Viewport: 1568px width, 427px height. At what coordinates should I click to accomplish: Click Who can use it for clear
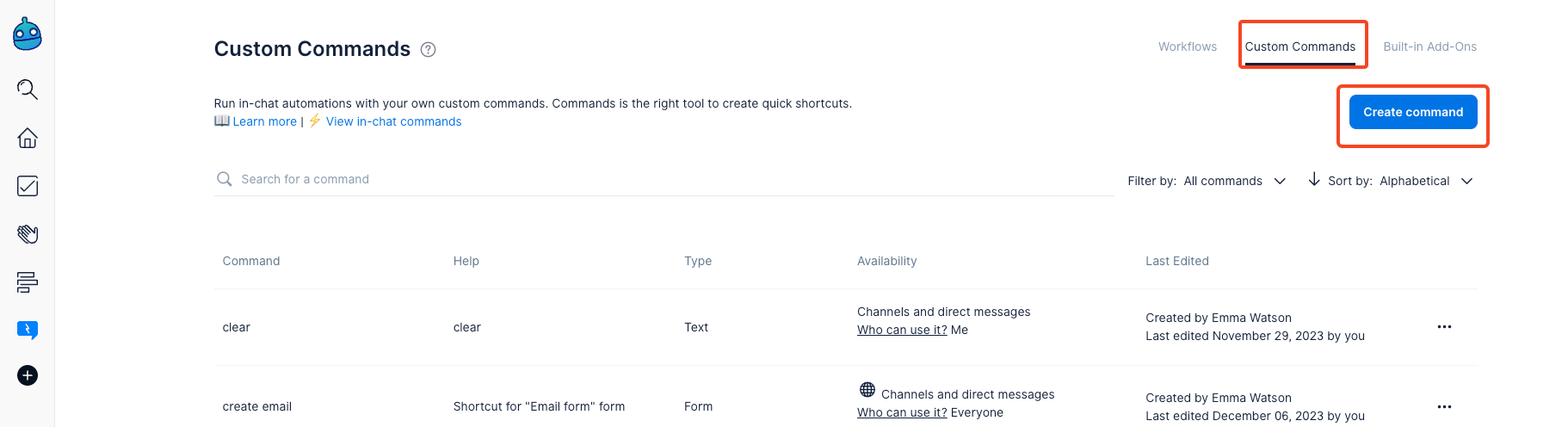click(901, 330)
